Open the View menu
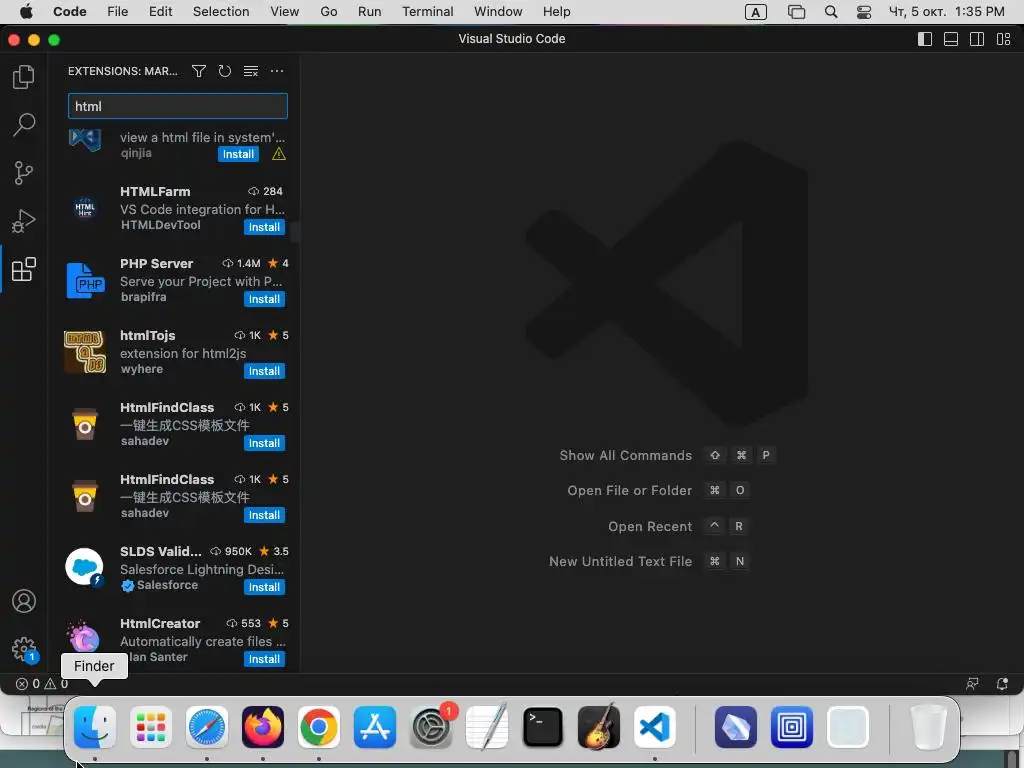The width and height of the screenshot is (1024, 768). click(285, 12)
